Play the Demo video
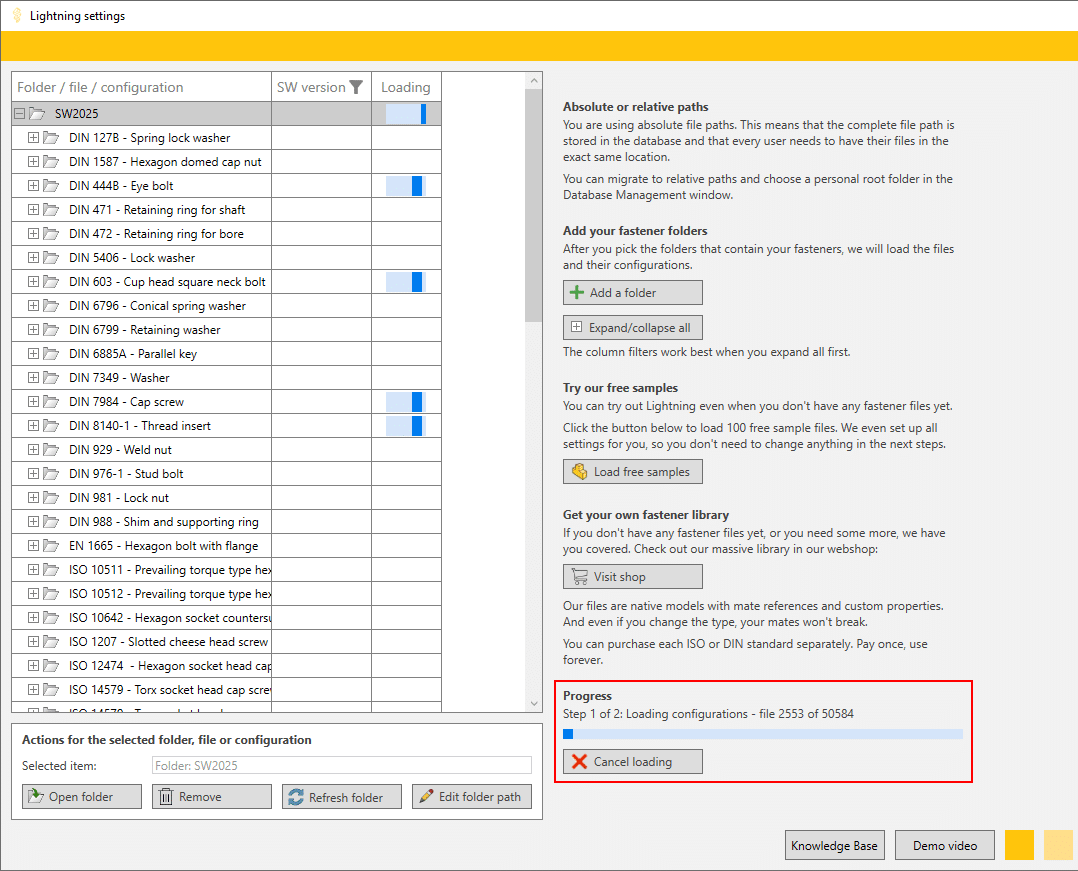Screen dimensions: 1078x871 [944, 845]
